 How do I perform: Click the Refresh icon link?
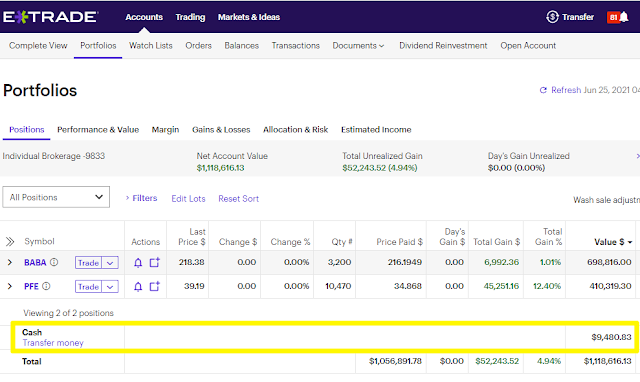543,90
